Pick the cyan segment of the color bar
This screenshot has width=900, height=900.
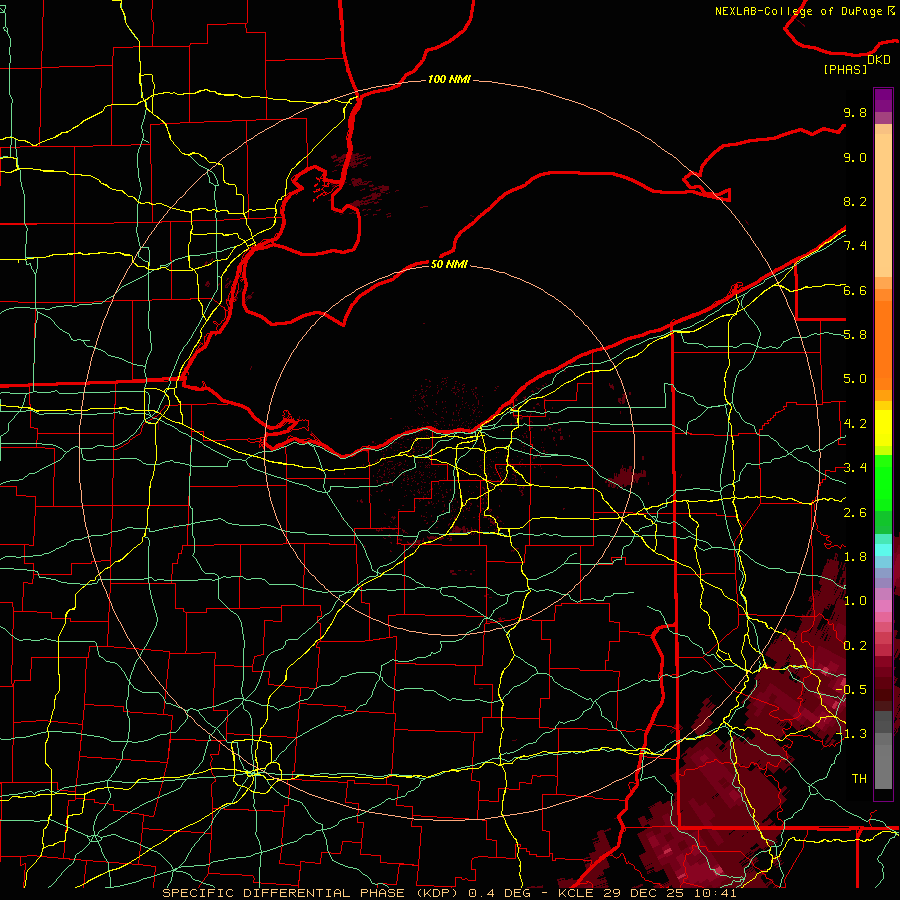883,549
